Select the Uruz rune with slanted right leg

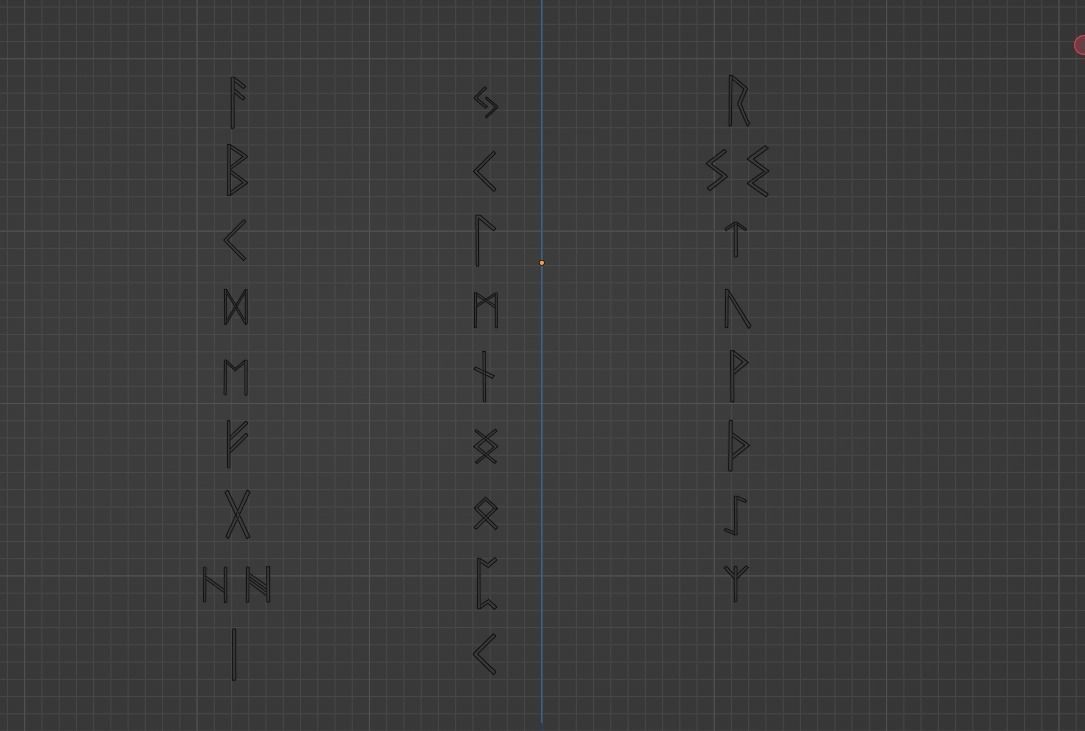738,309
